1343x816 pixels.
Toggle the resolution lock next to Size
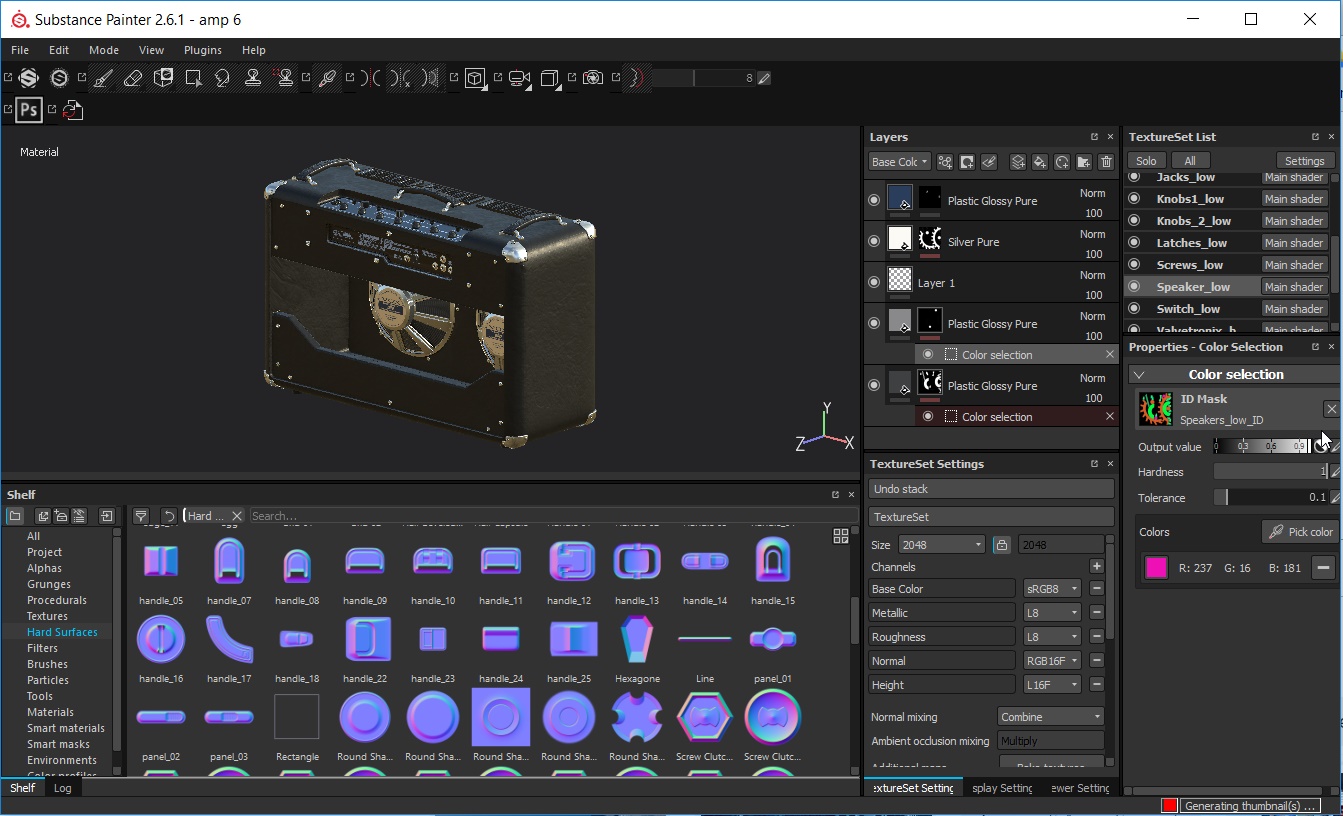pyautogui.click(x=999, y=543)
